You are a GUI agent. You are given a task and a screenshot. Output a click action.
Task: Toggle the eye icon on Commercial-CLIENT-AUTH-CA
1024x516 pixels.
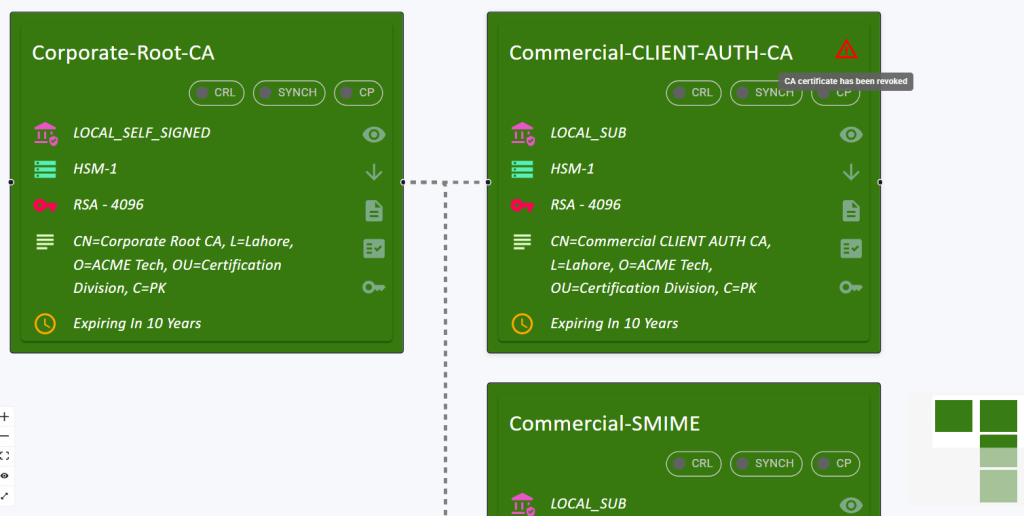(x=851, y=135)
